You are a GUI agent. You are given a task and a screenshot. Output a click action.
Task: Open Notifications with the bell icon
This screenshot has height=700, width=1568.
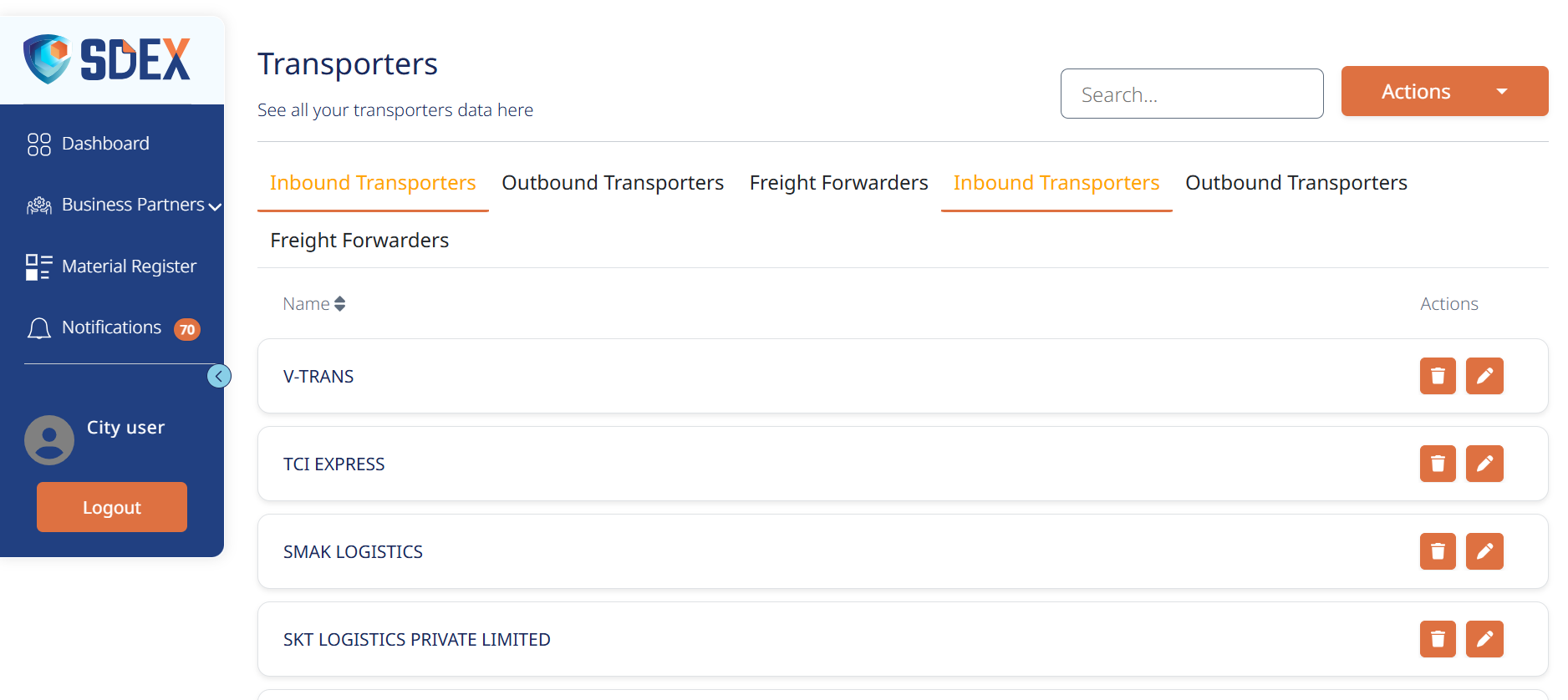click(x=39, y=328)
